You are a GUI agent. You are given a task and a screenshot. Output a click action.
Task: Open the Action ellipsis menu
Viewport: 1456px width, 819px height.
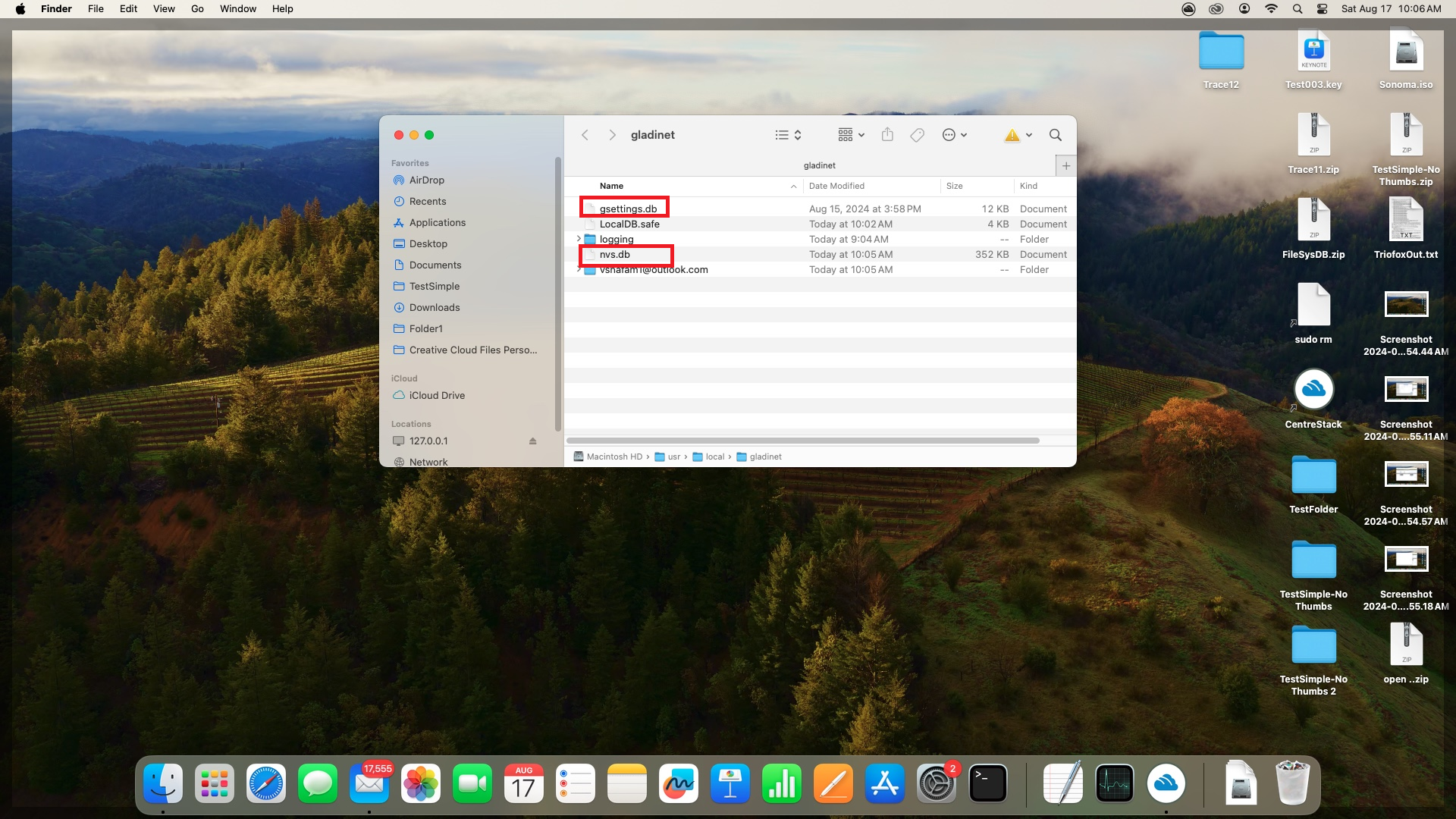(954, 135)
